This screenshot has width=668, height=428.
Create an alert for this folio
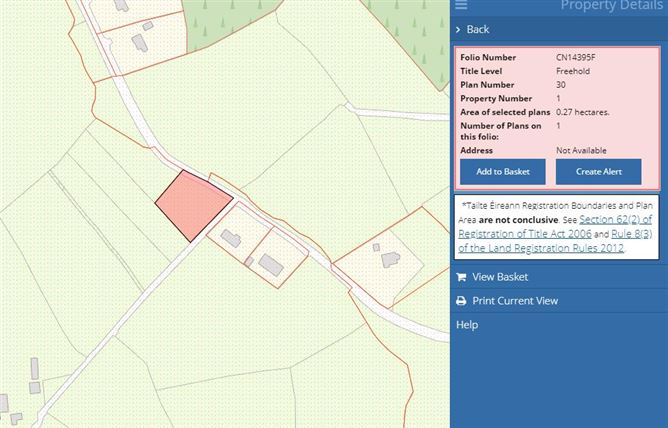click(599, 172)
